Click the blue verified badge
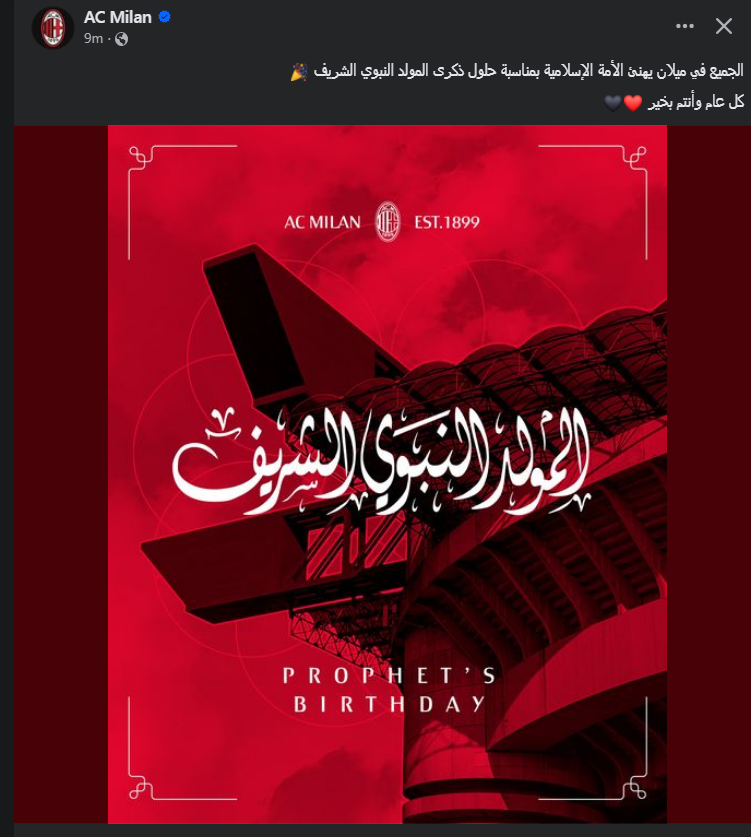Screen dimensions: 751x837 pos(164,17)
